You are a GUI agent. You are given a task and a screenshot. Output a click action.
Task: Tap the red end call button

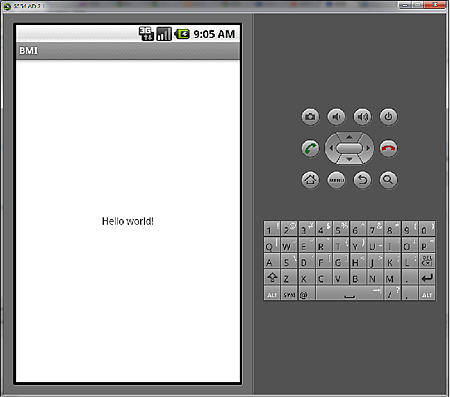pos(388,148)
